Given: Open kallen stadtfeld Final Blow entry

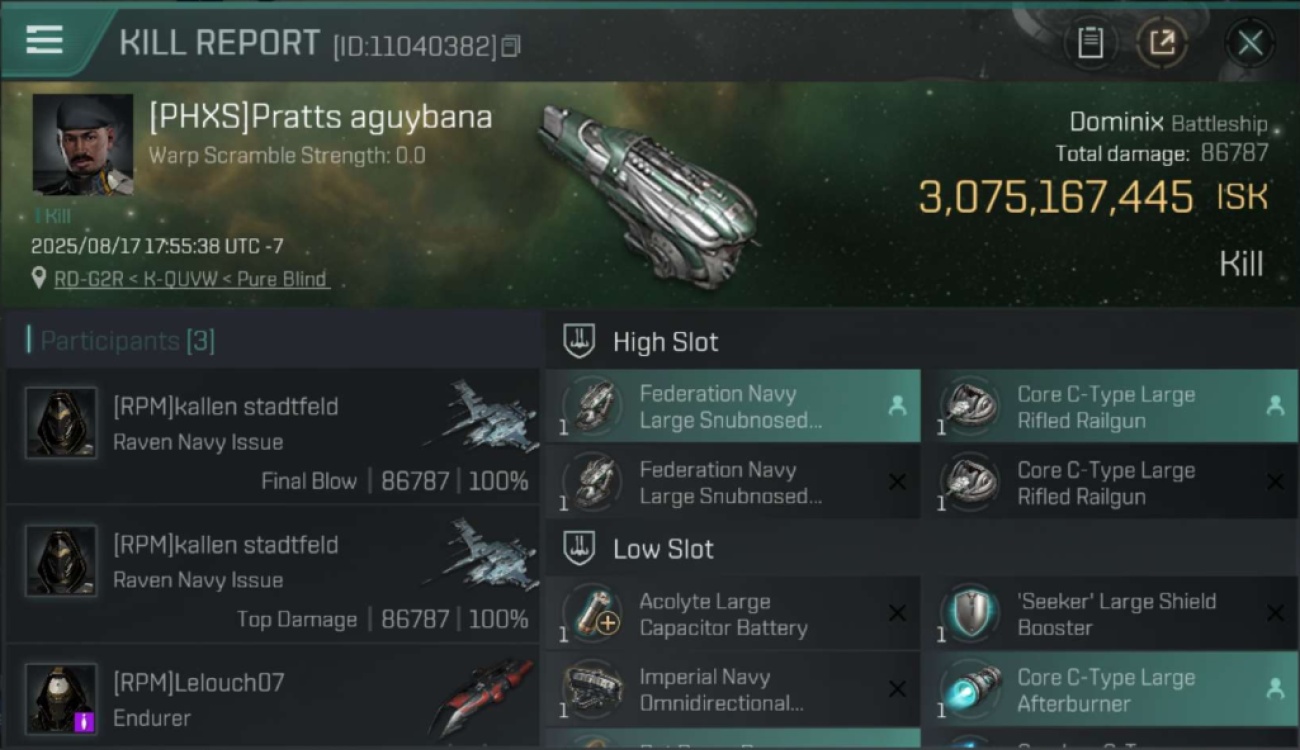Looking at the screenshot, I should [272, 436].
